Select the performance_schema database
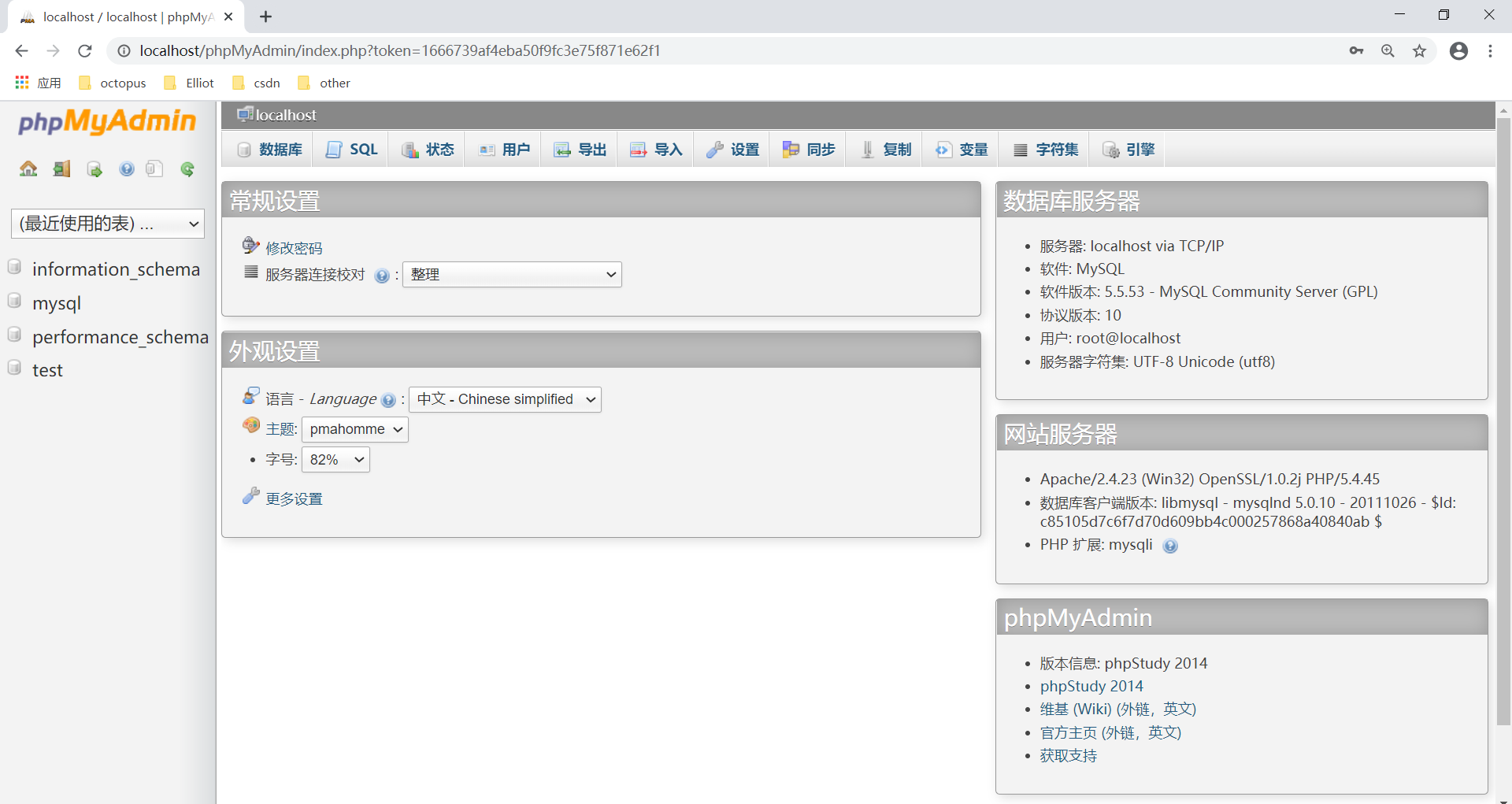Image resolution: width=1512 pixels, height=804 pixels. [x=120, y=337]
